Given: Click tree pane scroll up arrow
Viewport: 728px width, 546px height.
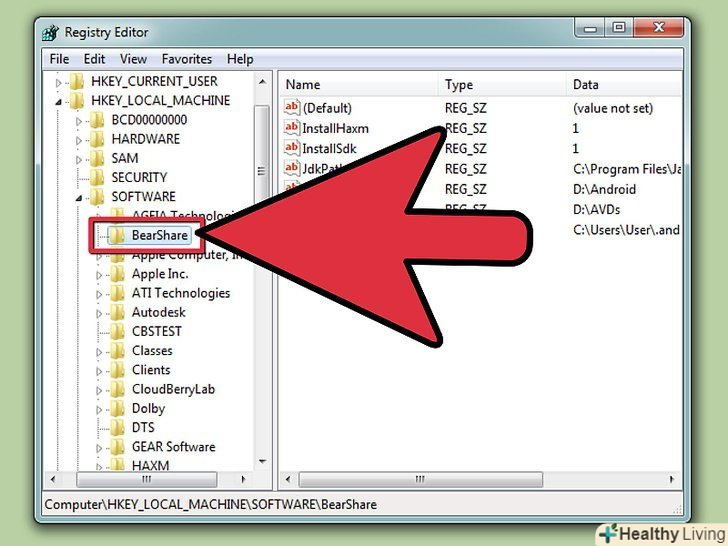Looking at the screenshot, I should 262,82.
